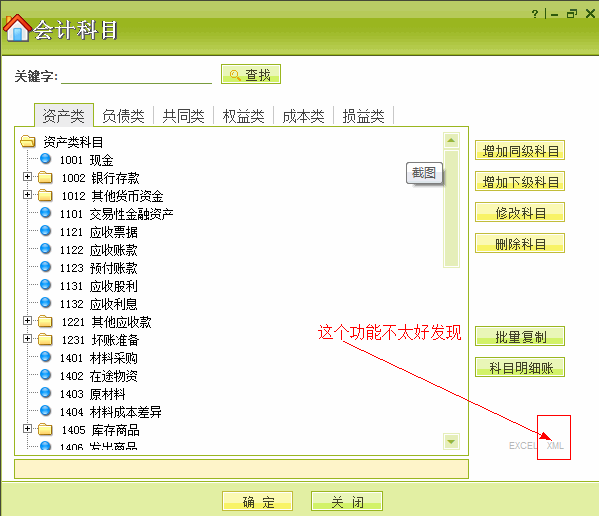The image size is (599, 516).
Task: Switch to the 负债类 tab
Action: click(x=123, y=116)
